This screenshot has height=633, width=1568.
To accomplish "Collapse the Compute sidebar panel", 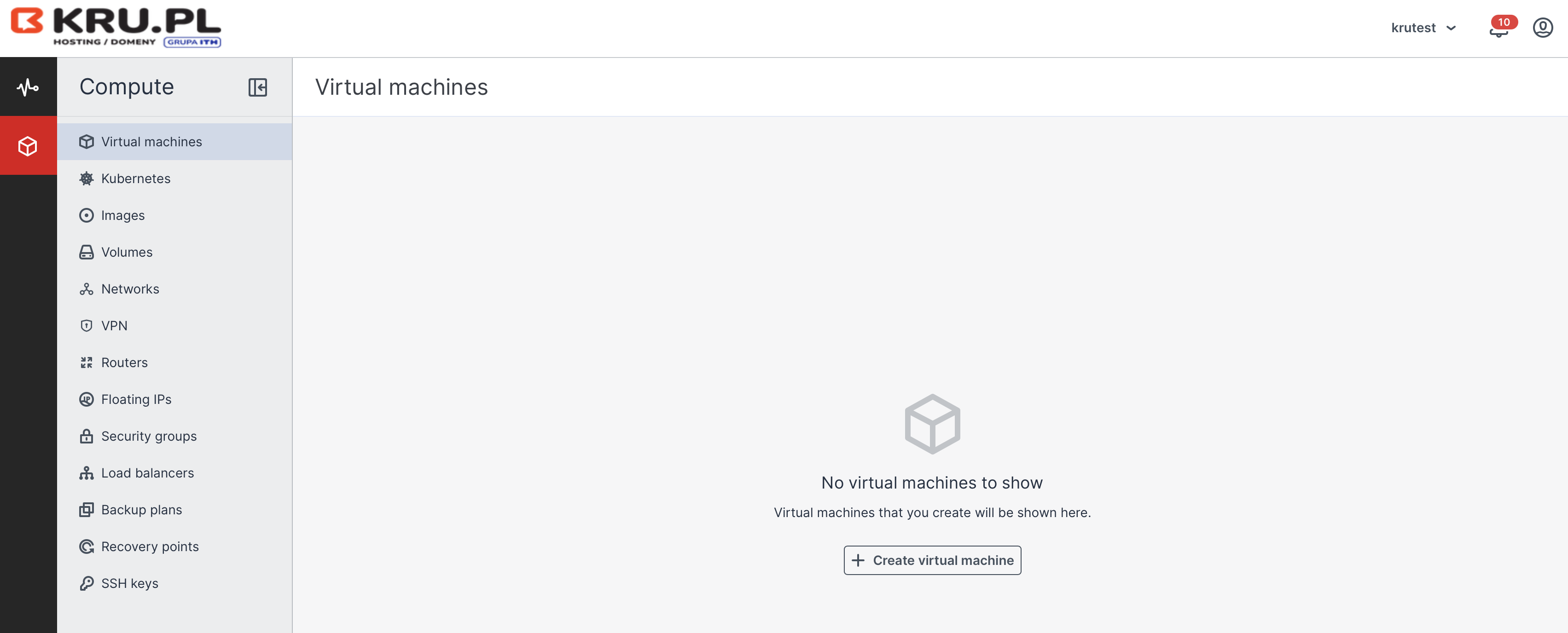I will point(257,87).
